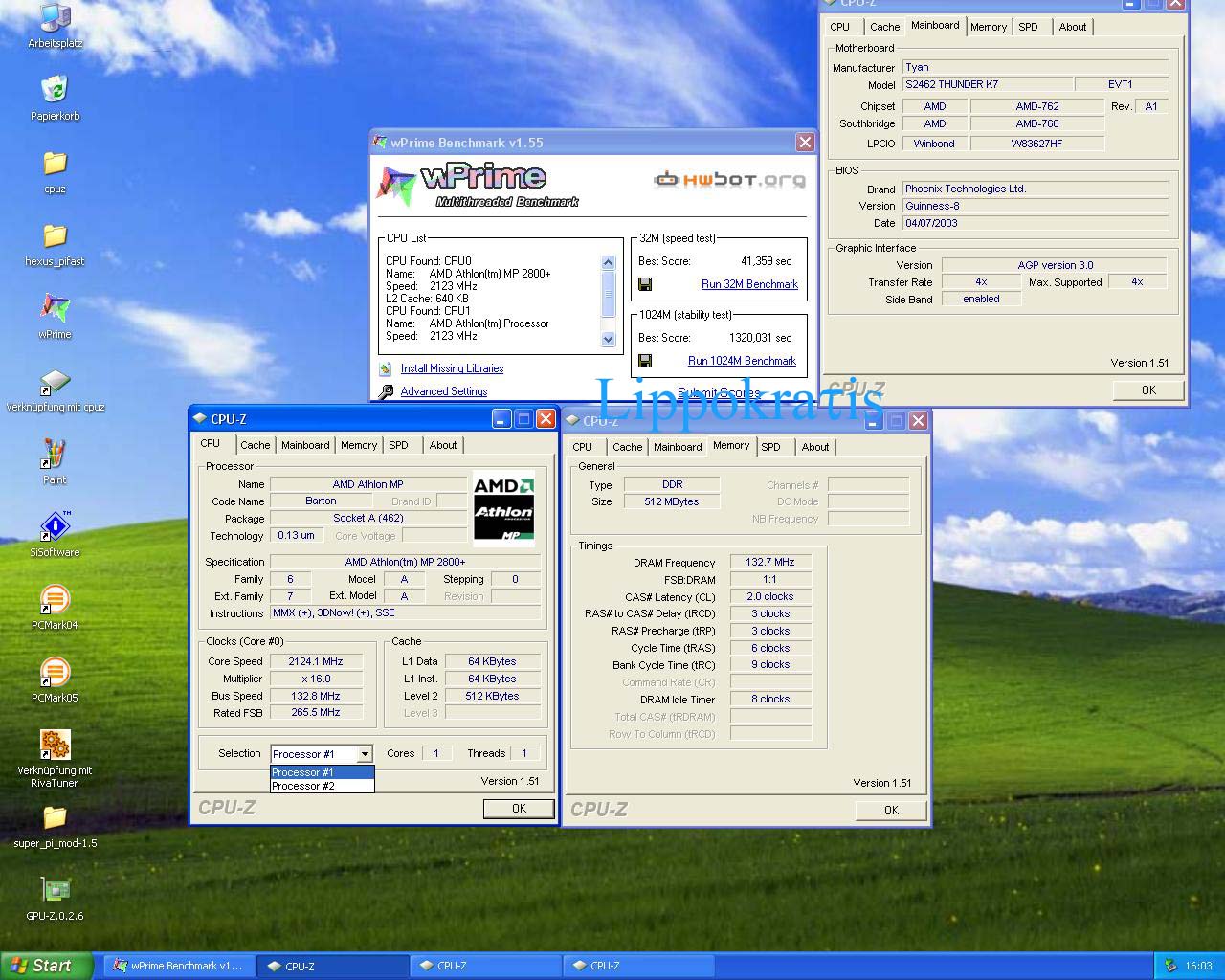Click OK in CPU-Z CPU window

(x=519, y=809)
